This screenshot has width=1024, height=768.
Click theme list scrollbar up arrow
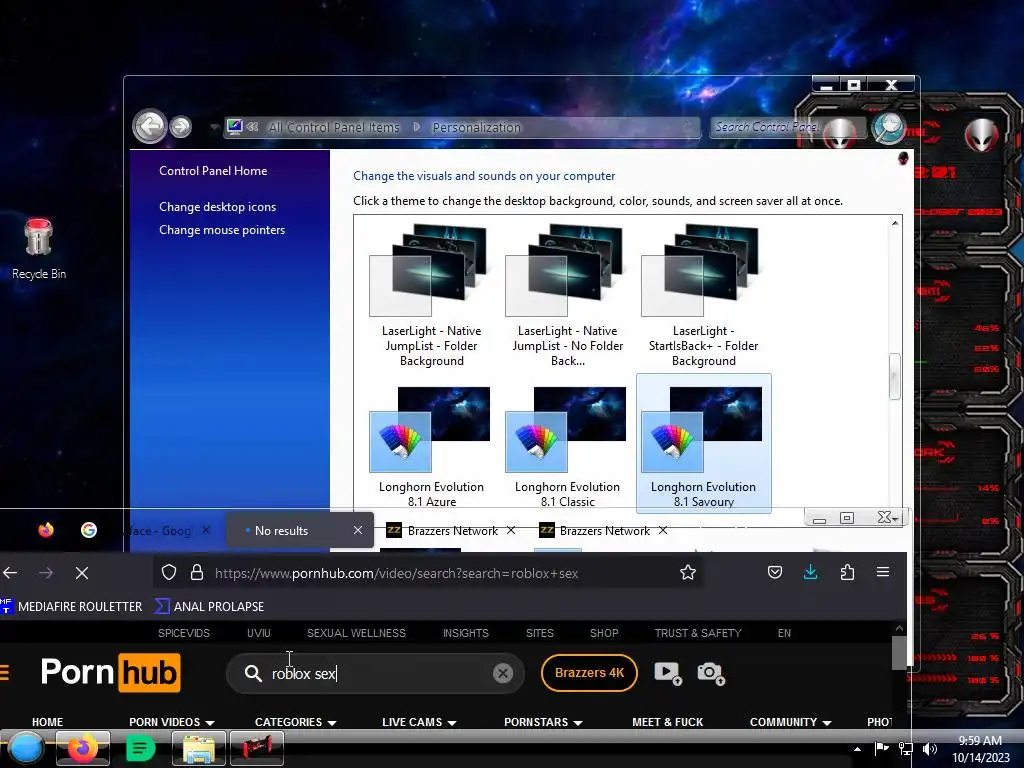895,223
